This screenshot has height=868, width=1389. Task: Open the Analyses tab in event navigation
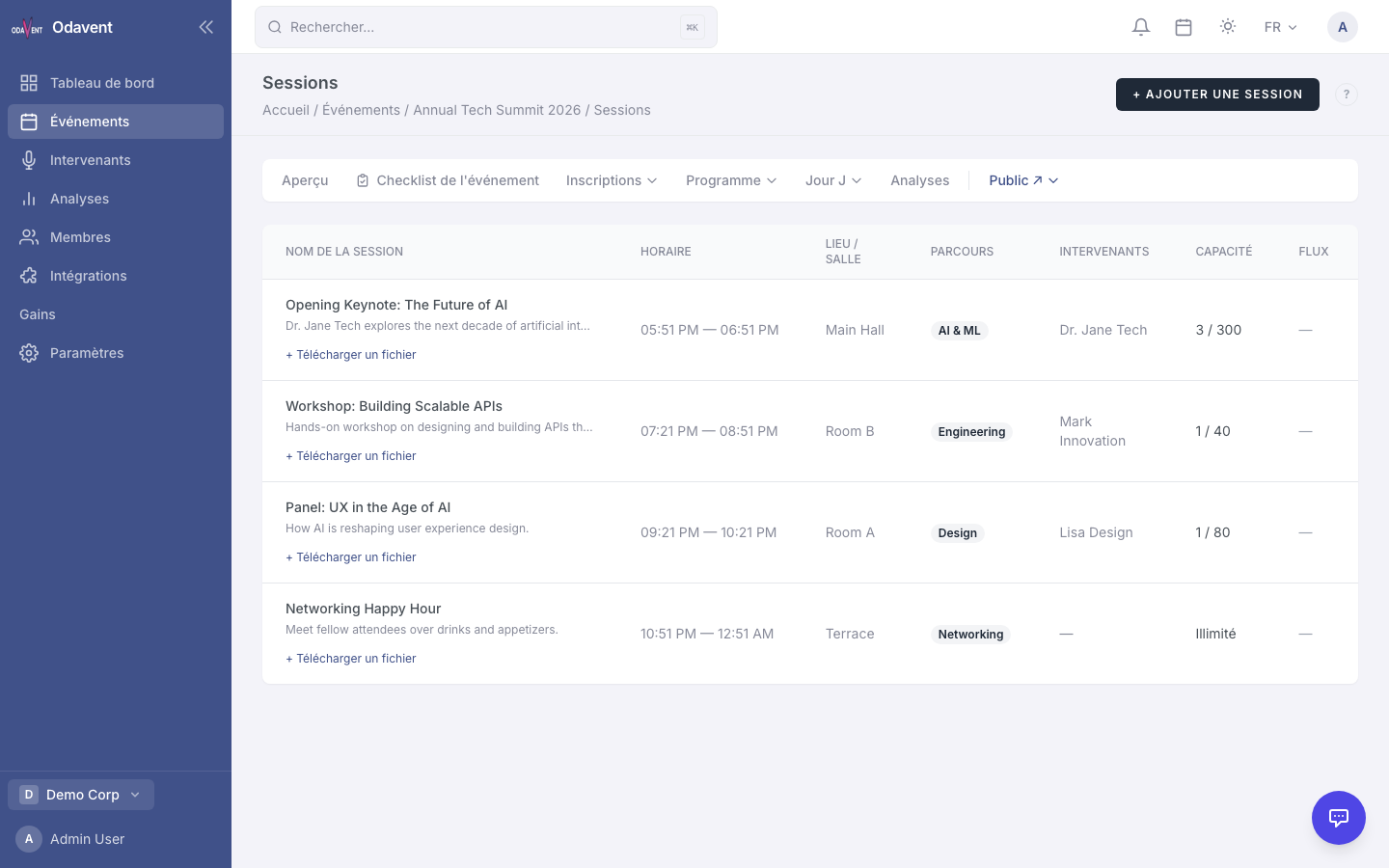coord(920,180)
